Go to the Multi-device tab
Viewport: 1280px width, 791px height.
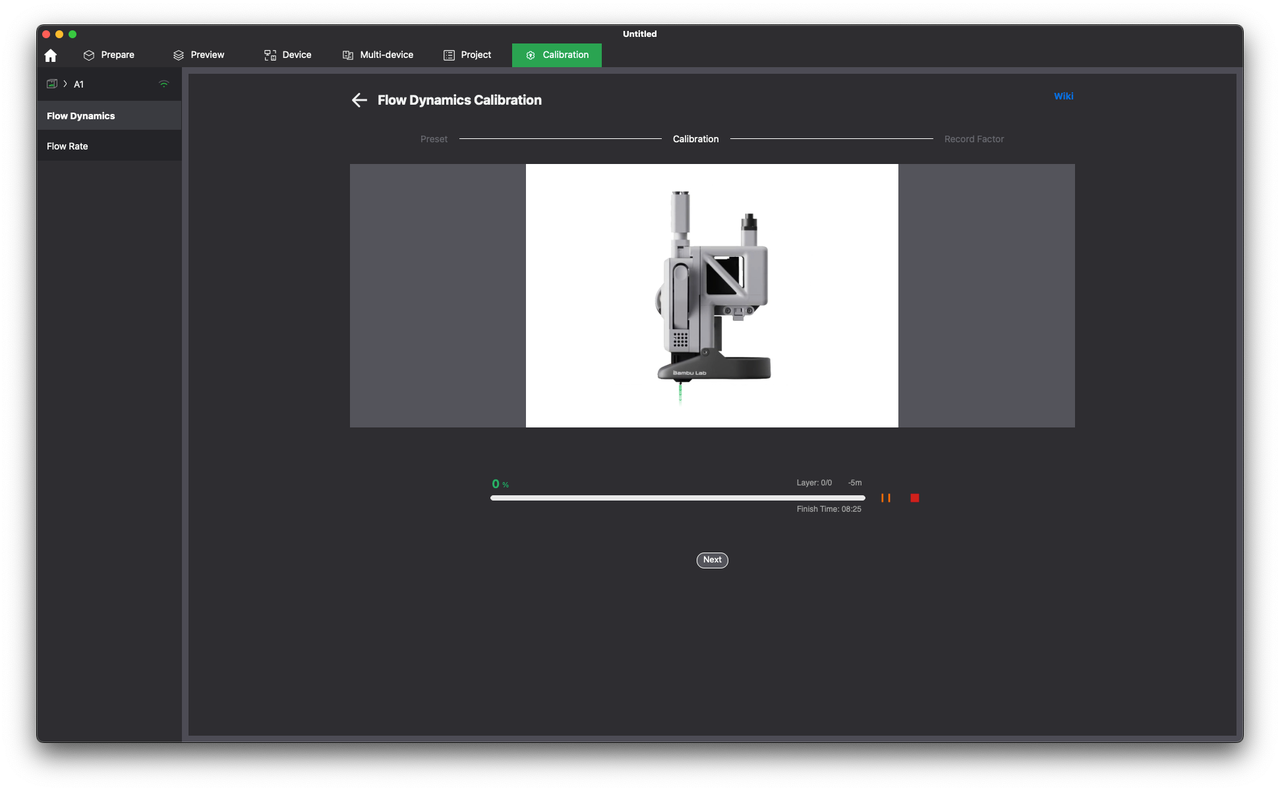coord(377,55)
